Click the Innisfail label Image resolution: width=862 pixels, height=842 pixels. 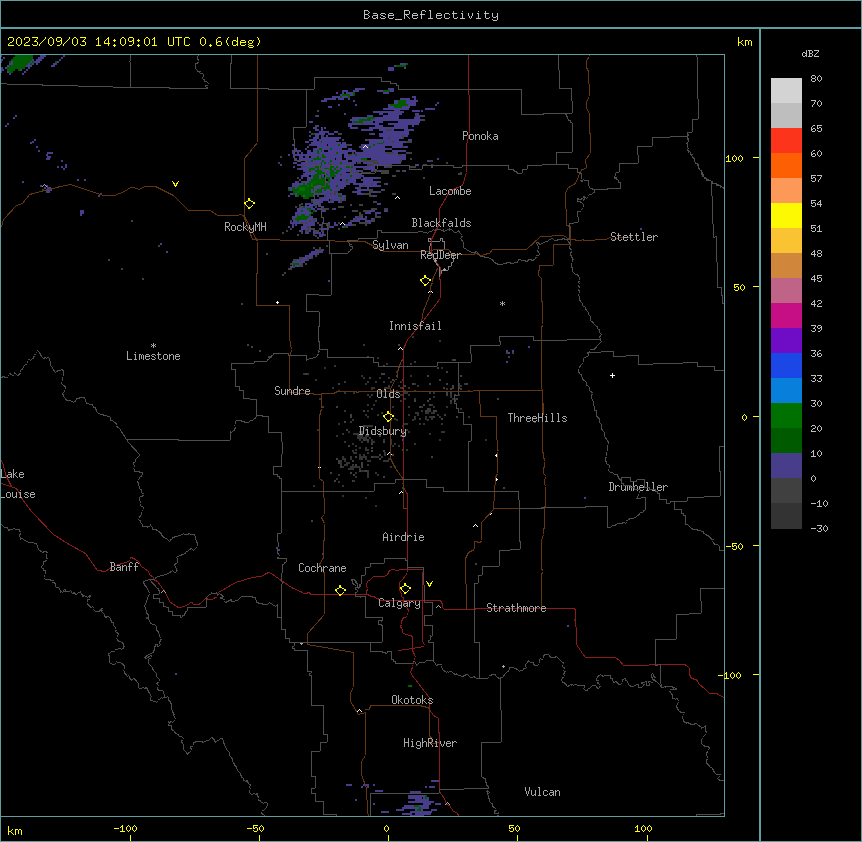[415, 326]
